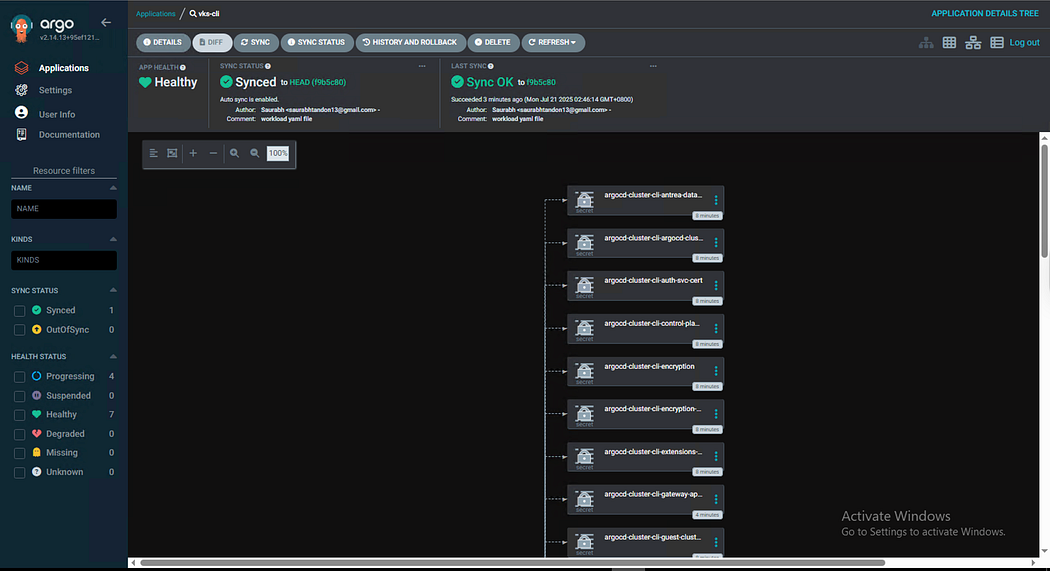Select argocd-cluster-cli-guest-clust secret node
Image resolution: width=1050 pixels, height=571 pixels.
646,542
